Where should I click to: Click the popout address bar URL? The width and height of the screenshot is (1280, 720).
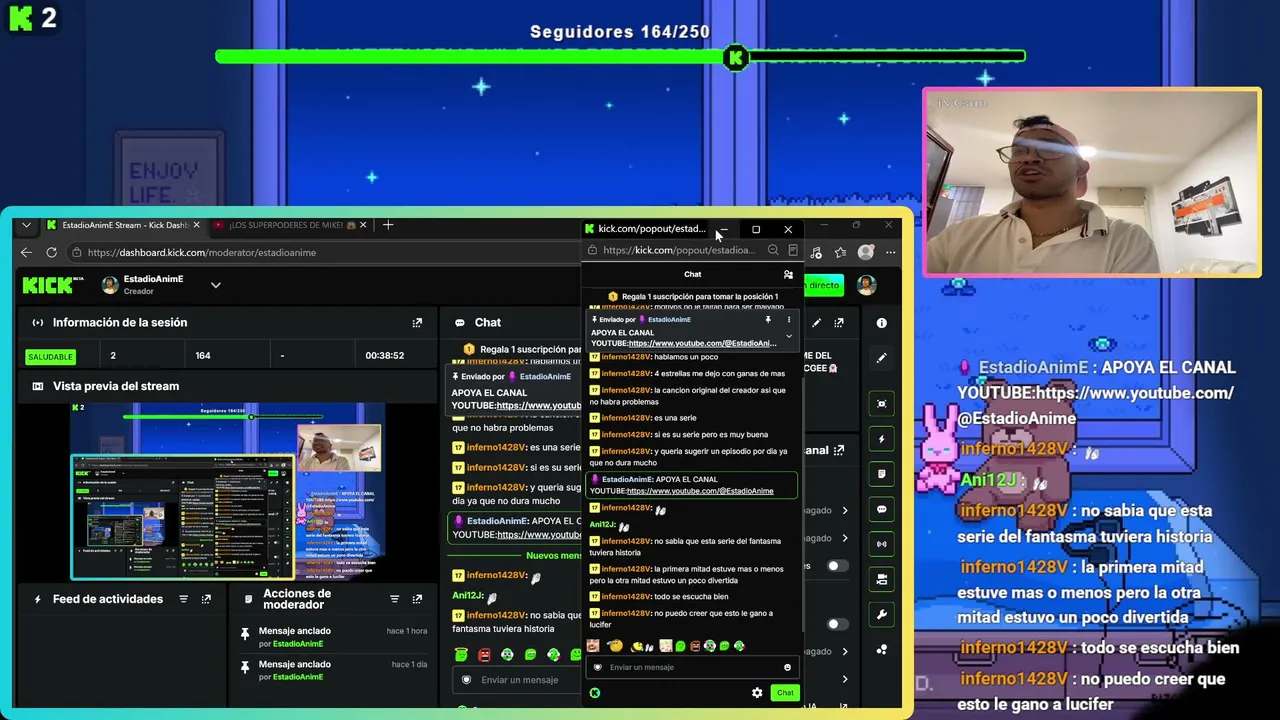[x=679, y=251]
